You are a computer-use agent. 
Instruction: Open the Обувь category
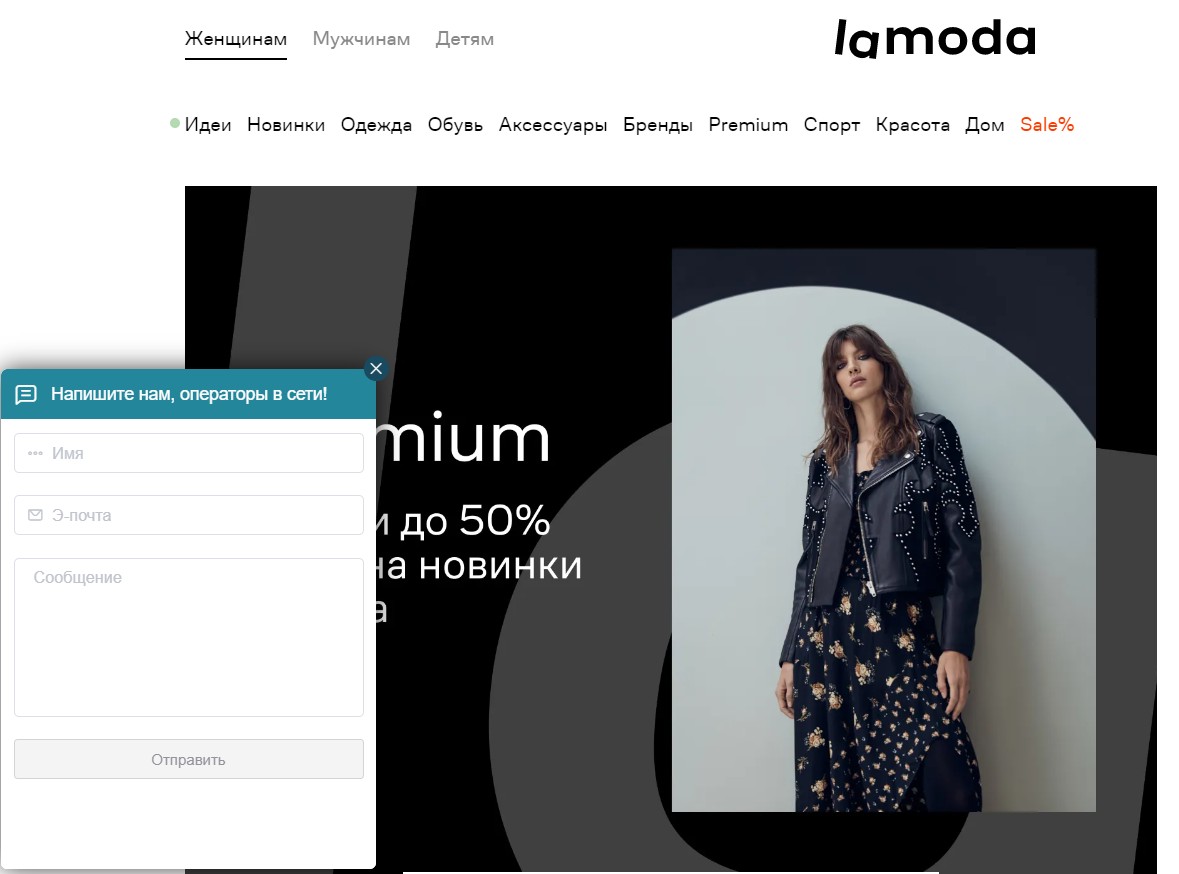456,125
